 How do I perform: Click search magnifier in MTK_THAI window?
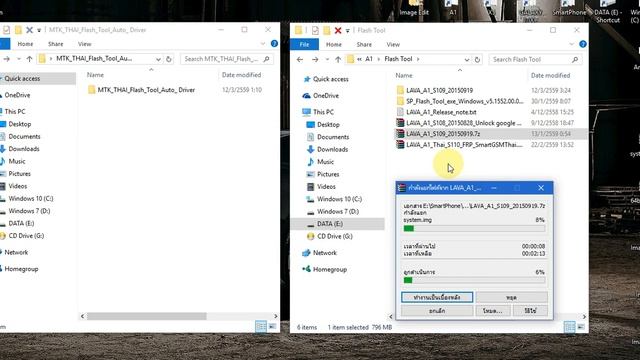point(267,59)
